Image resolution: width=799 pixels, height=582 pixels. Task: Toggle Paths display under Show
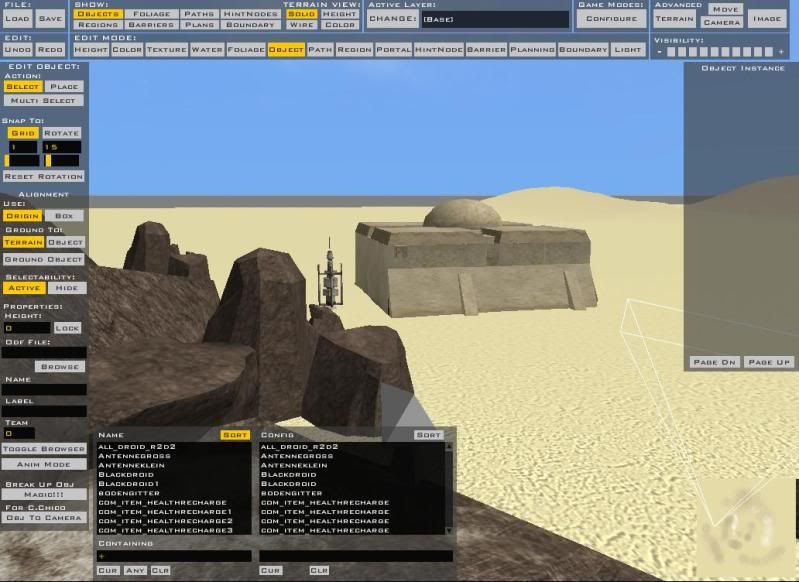coord(199,14)
